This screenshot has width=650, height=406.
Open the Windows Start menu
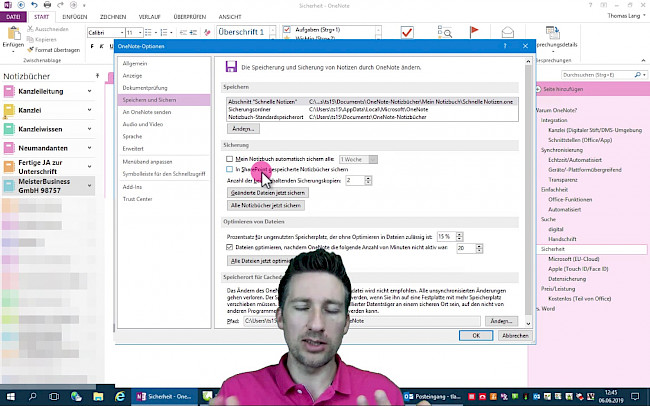[x=10, y=396]
